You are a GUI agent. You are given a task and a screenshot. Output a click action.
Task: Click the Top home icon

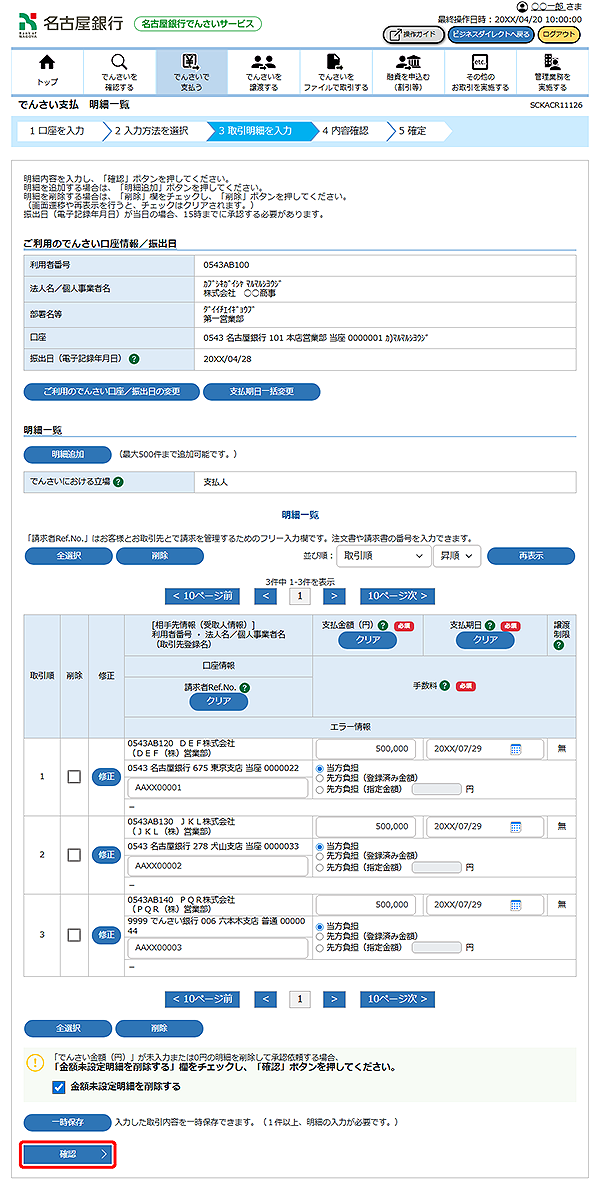point(47,64)
